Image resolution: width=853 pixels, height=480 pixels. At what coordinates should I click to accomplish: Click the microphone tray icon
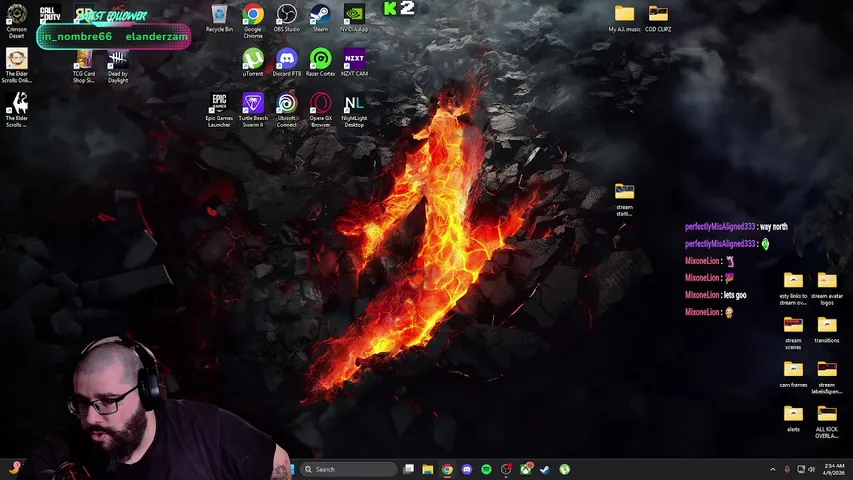click(787, 469)
